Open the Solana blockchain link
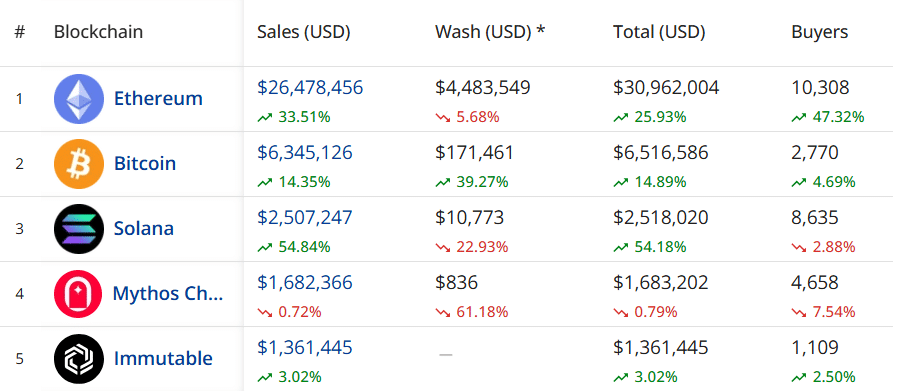This screenshot has width=902, height=391. point(144,228)
